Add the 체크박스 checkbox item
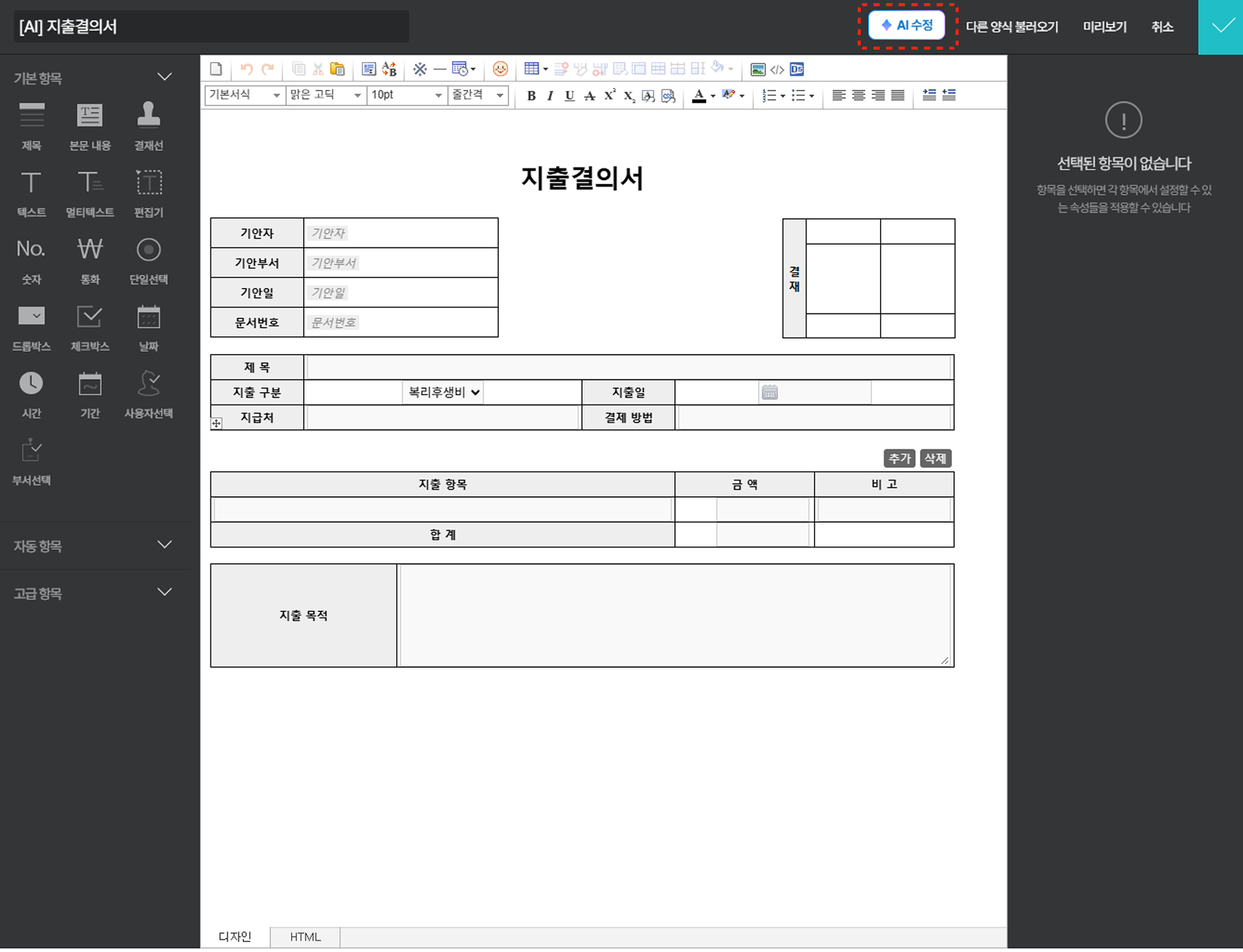 click(x=90, y=326)
